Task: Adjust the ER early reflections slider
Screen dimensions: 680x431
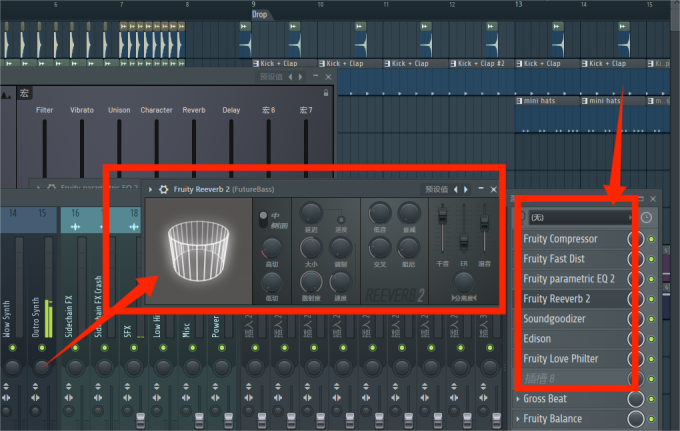Action: (464, 241)
